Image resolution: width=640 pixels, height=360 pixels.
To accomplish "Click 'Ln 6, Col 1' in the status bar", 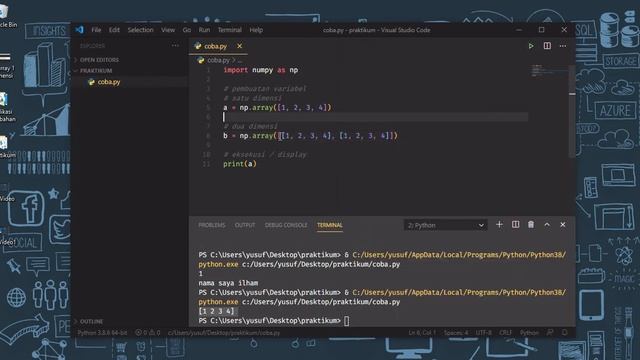I will pyautogui.click(x=422, y=333).
